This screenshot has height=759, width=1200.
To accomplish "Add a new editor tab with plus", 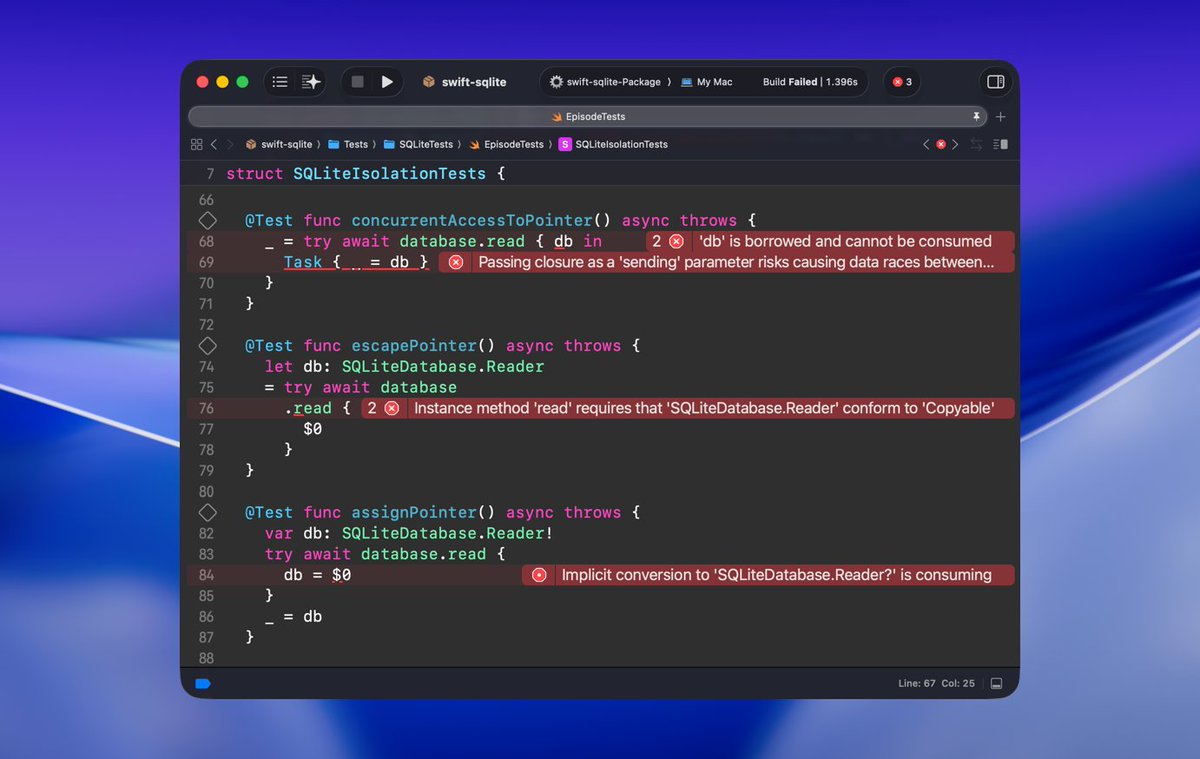I will pos(1001,117).
